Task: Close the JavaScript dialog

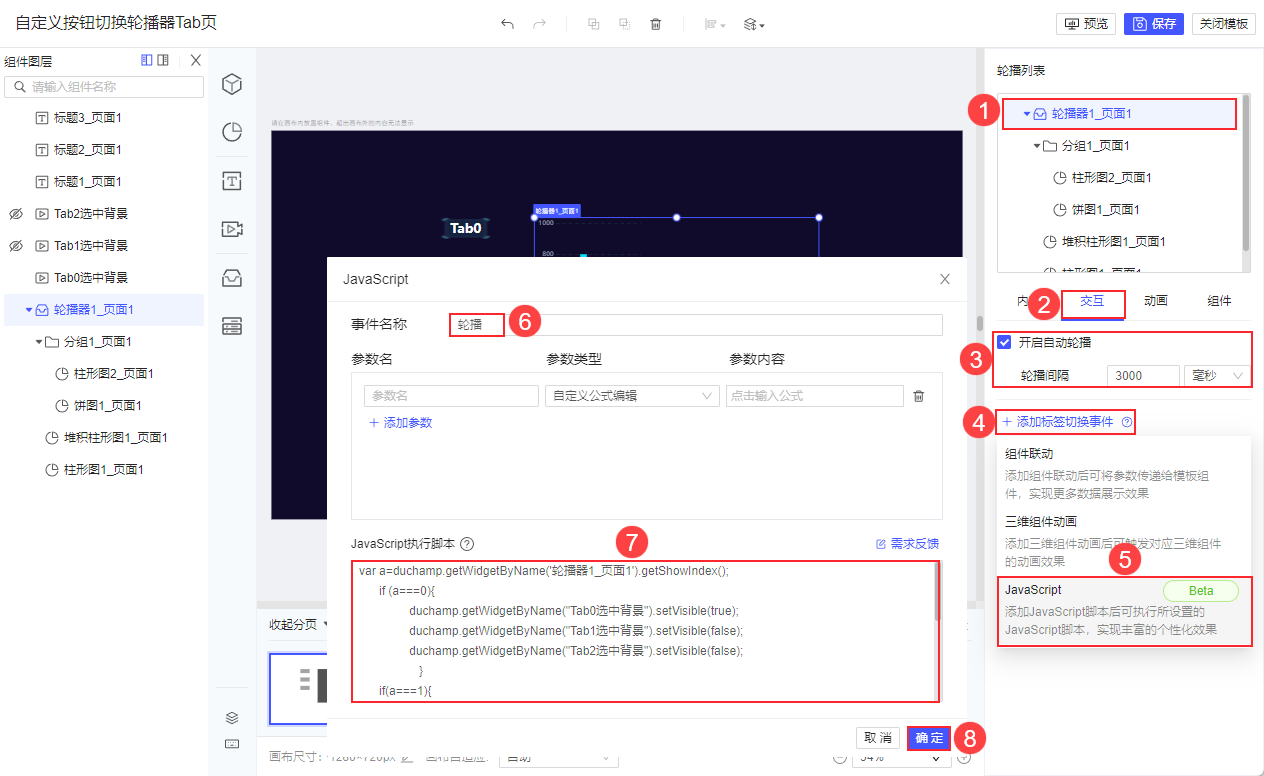Action: [x=945, y=279]
